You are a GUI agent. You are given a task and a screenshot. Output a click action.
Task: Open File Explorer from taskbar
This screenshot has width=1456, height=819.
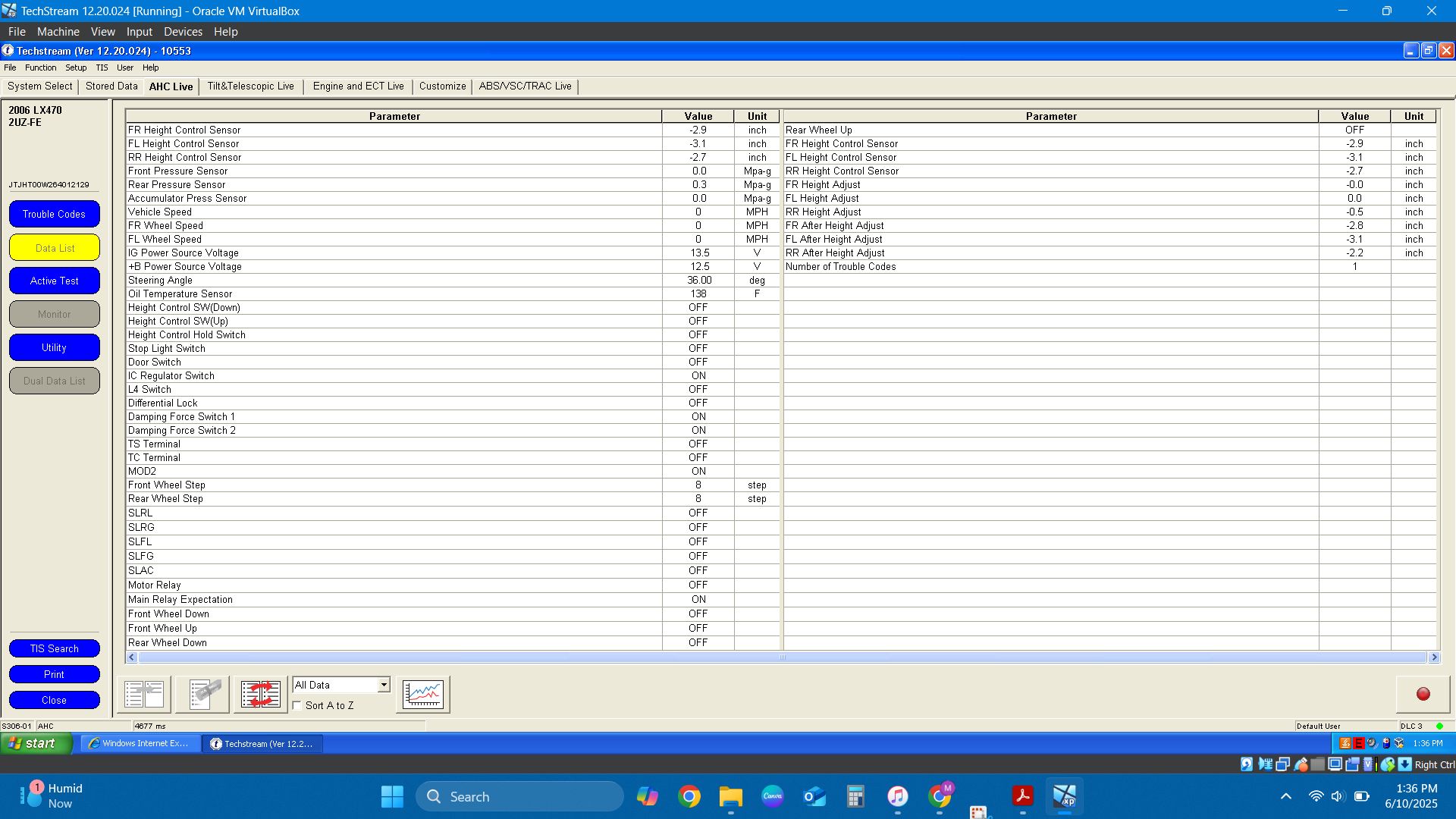tap(731, 796)
